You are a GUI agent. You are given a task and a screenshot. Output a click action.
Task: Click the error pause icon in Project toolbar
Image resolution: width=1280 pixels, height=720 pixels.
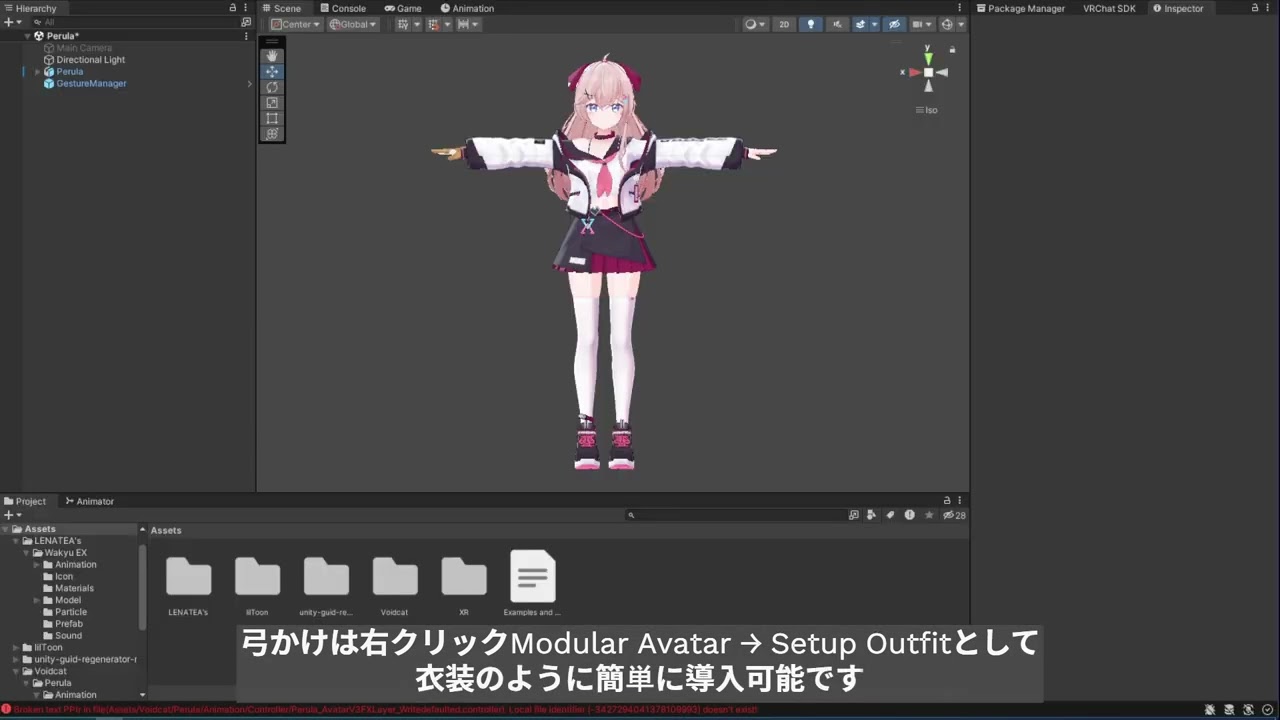[x=909, y=515]
